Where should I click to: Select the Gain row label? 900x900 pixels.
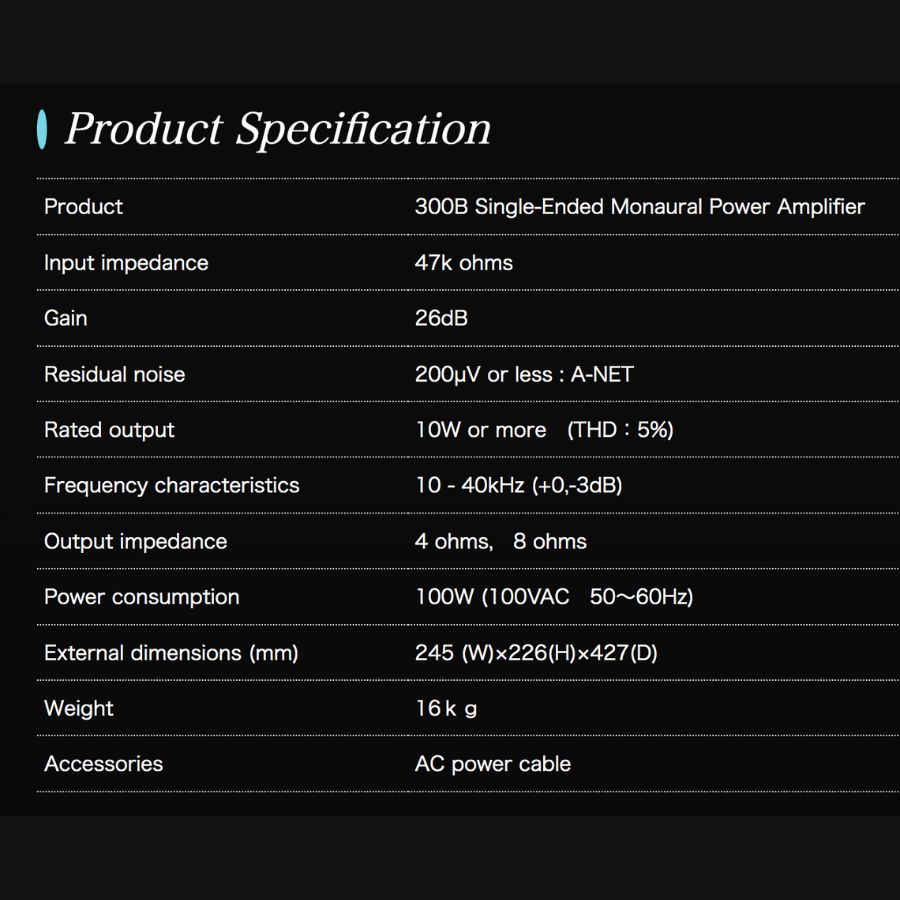(x=66, y=318)
